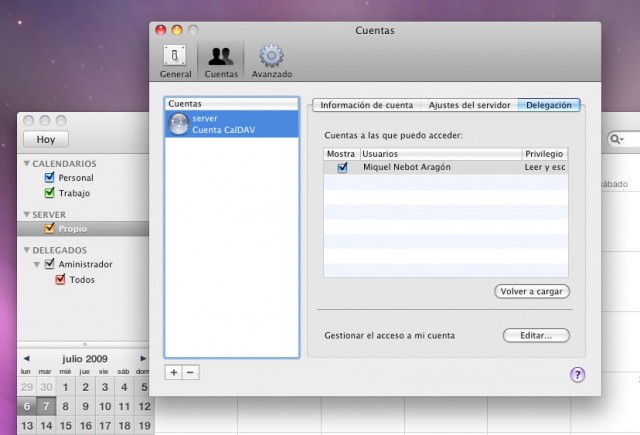Close the Cuentas preferences window
This screenshot has height=435, width=640.
click(161, 30)
